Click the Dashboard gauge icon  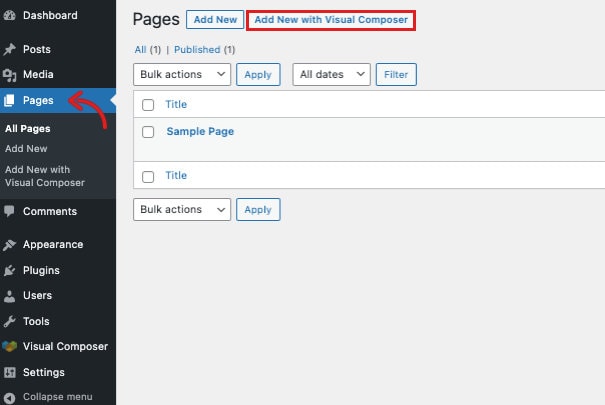coord(10,15)
